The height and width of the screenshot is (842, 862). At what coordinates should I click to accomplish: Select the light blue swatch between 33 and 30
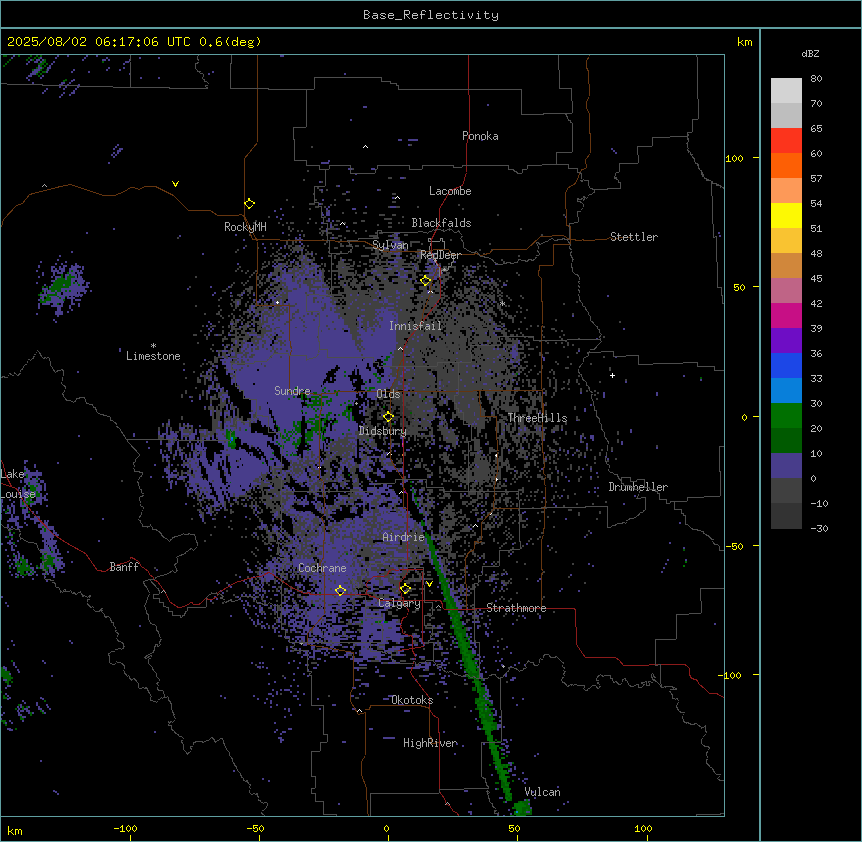click(x=786, y=391)
